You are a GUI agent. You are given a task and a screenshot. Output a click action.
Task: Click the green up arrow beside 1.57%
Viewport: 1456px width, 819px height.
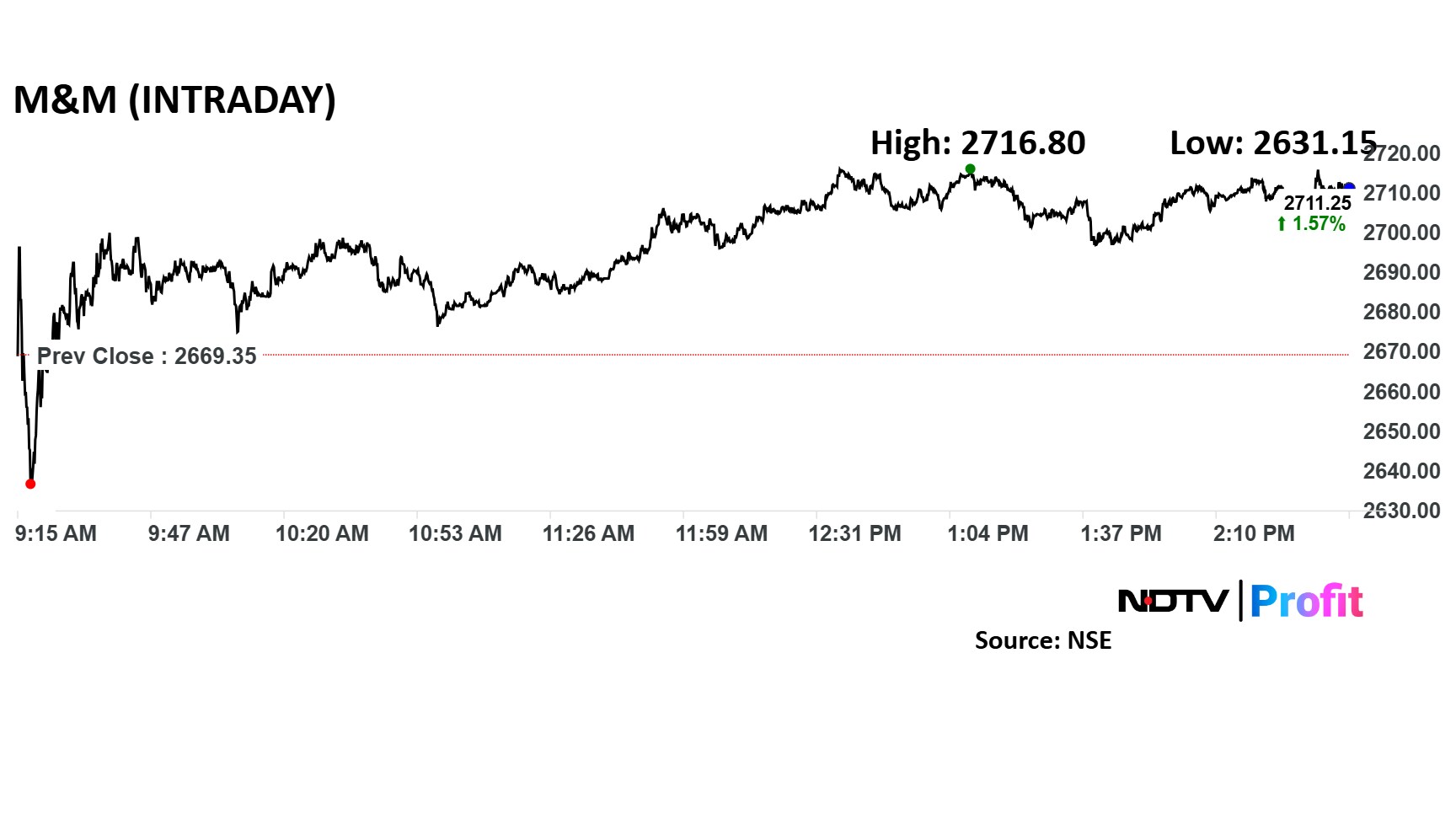(x=1282, y=224)
